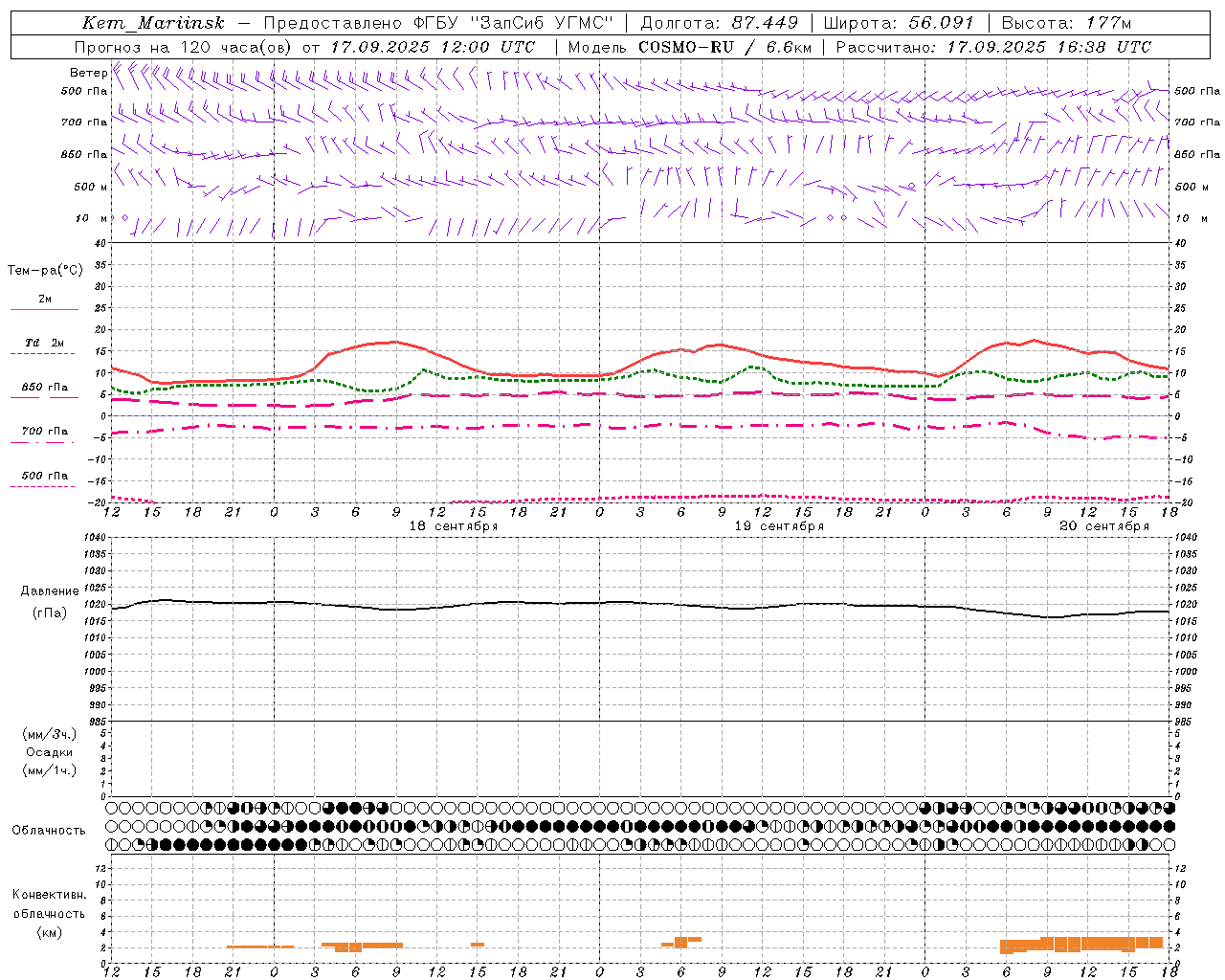Click the 700 гПа temperature legend entry
The width and height of the screenshot is (1225, 980).
tap(45, 432)
